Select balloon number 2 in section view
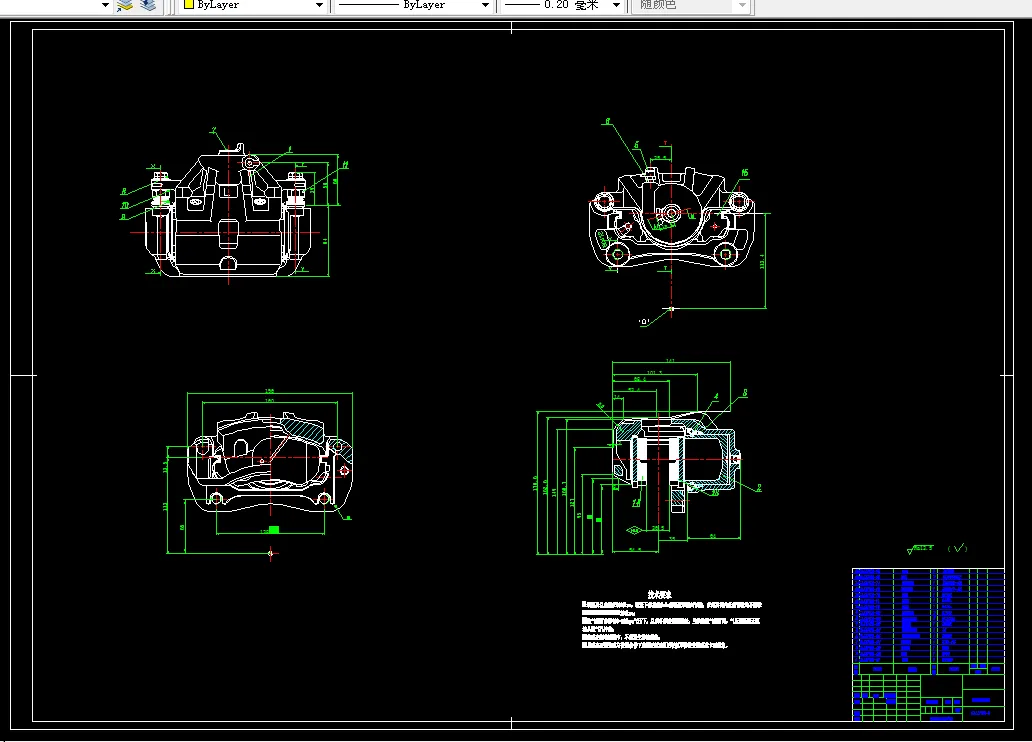This screenshot has width=1032, height=742. point(759,488)
